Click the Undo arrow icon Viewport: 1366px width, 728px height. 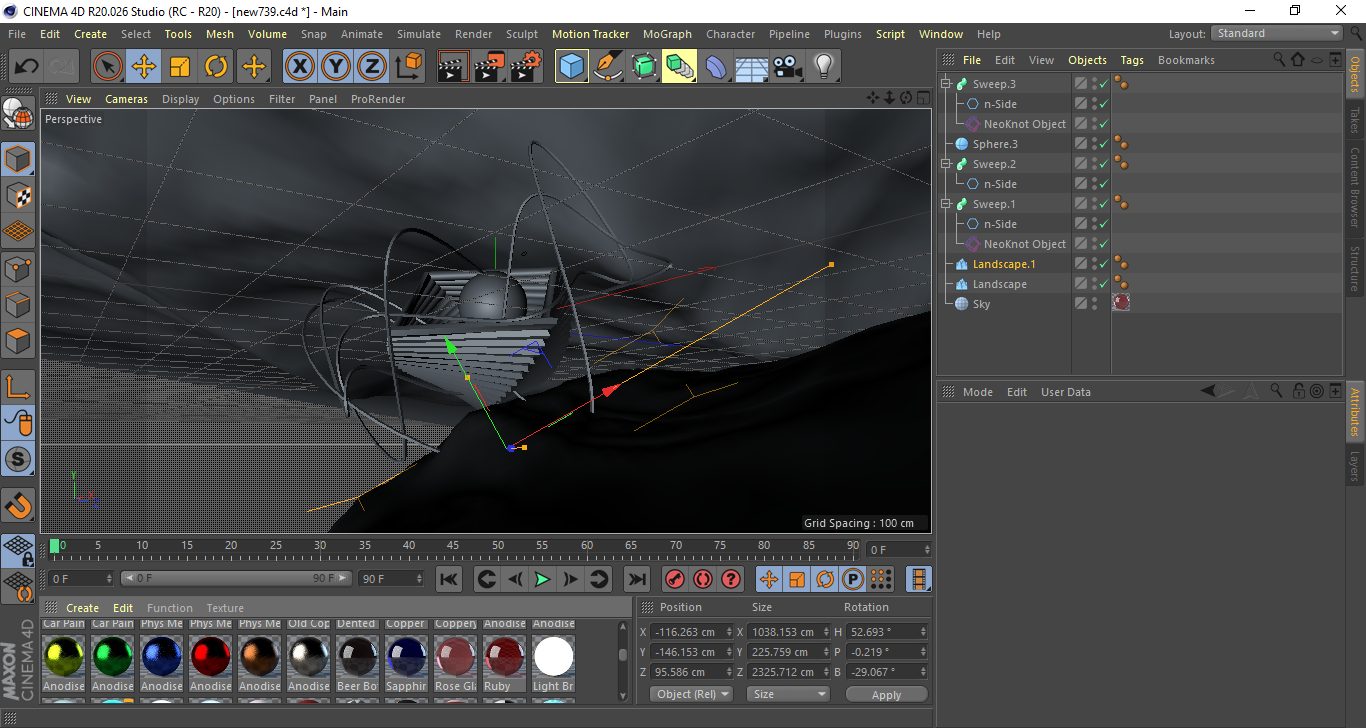click(x=27, y=67)
